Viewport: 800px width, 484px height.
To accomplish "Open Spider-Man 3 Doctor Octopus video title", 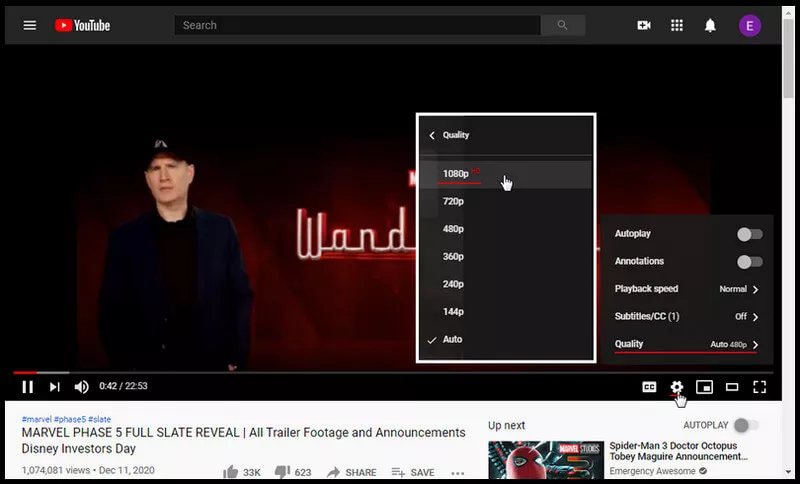I will coord(679,451).
